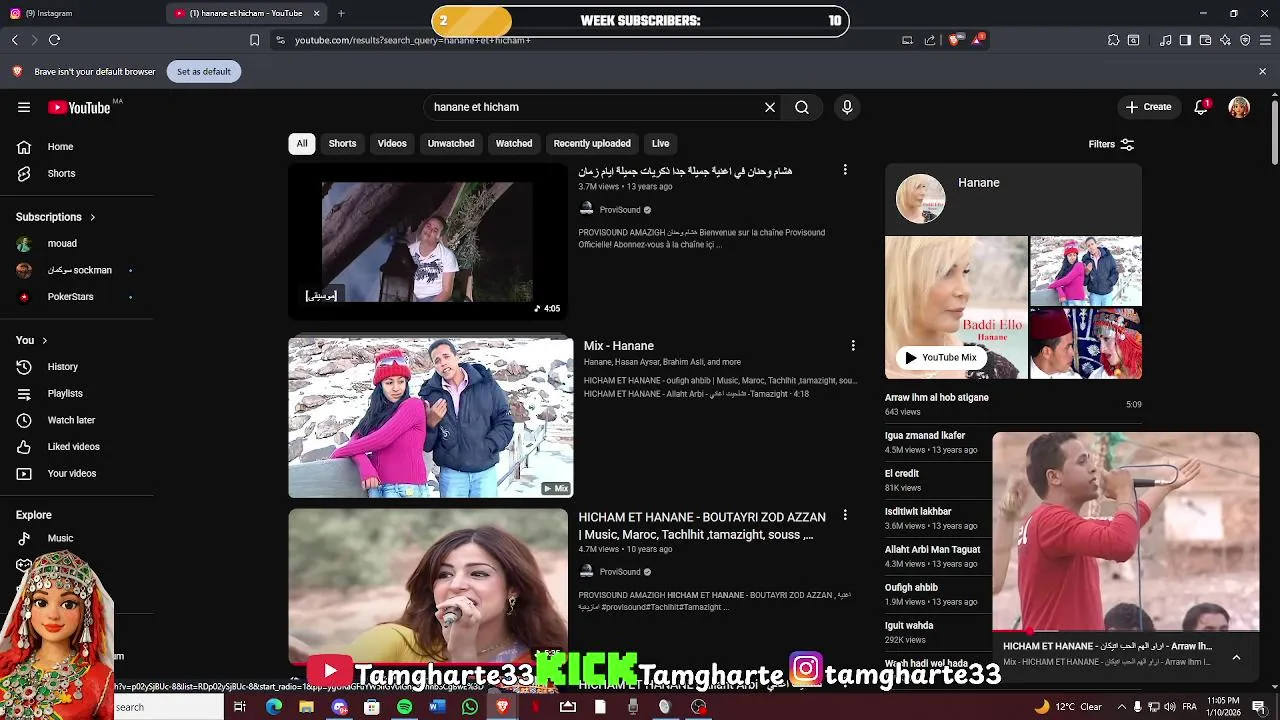Open more options for first Arabic-titled video
Screen dimensions: 1280x720
[845, 170]
